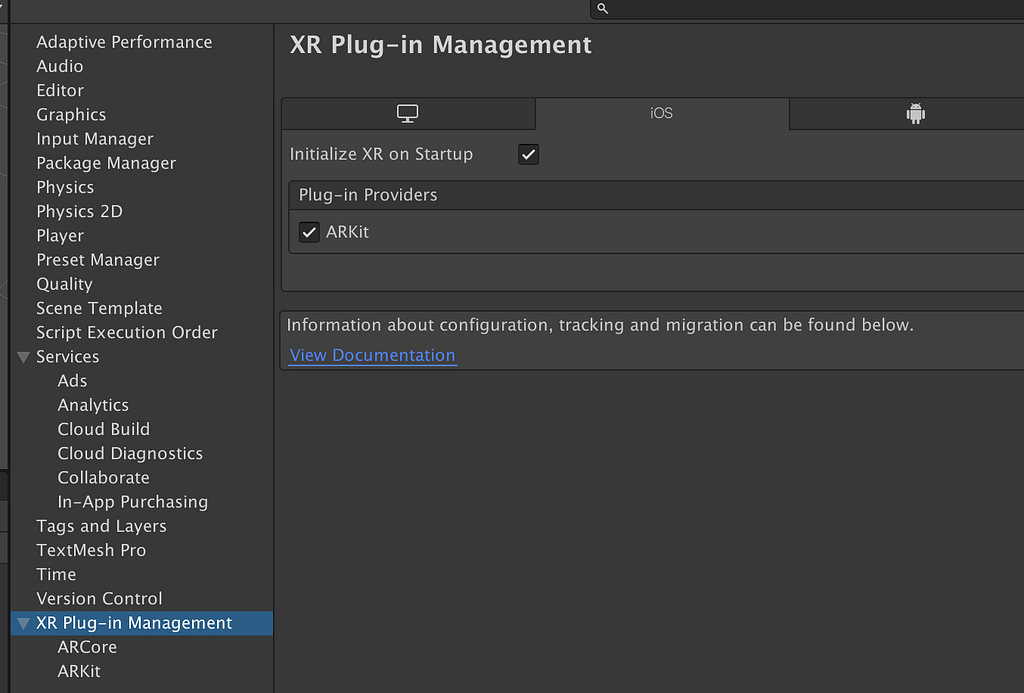Toggle Initialize XR on Startup checkbox
This screenshot has width=1024, height=693.
click(x=528, y=155)
